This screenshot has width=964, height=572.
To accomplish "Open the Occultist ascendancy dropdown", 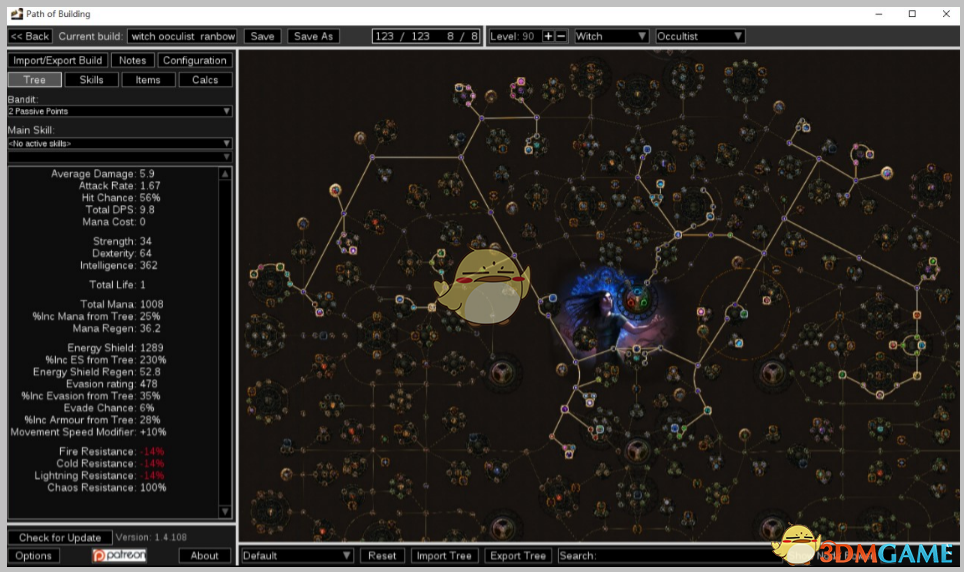I will (700, 36).
